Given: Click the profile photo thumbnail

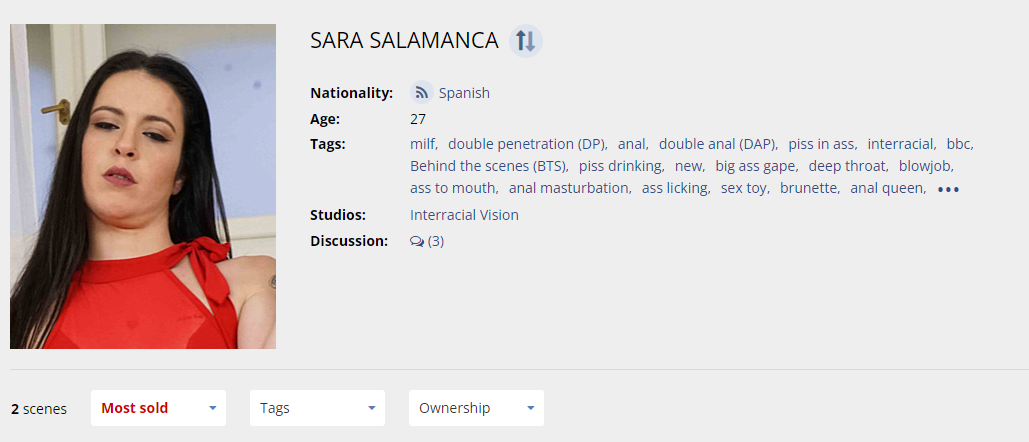Looking at the screenshot, I should point(143,186).
